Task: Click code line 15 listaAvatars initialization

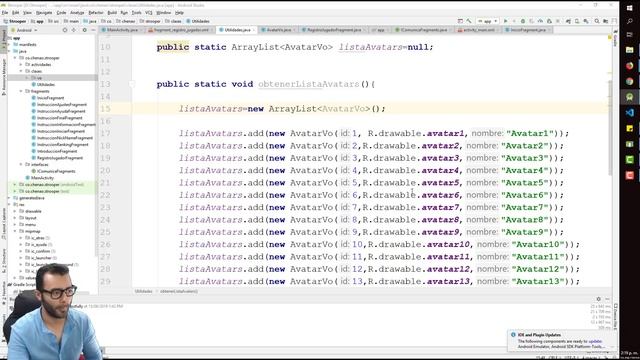Action: point(282,109)
